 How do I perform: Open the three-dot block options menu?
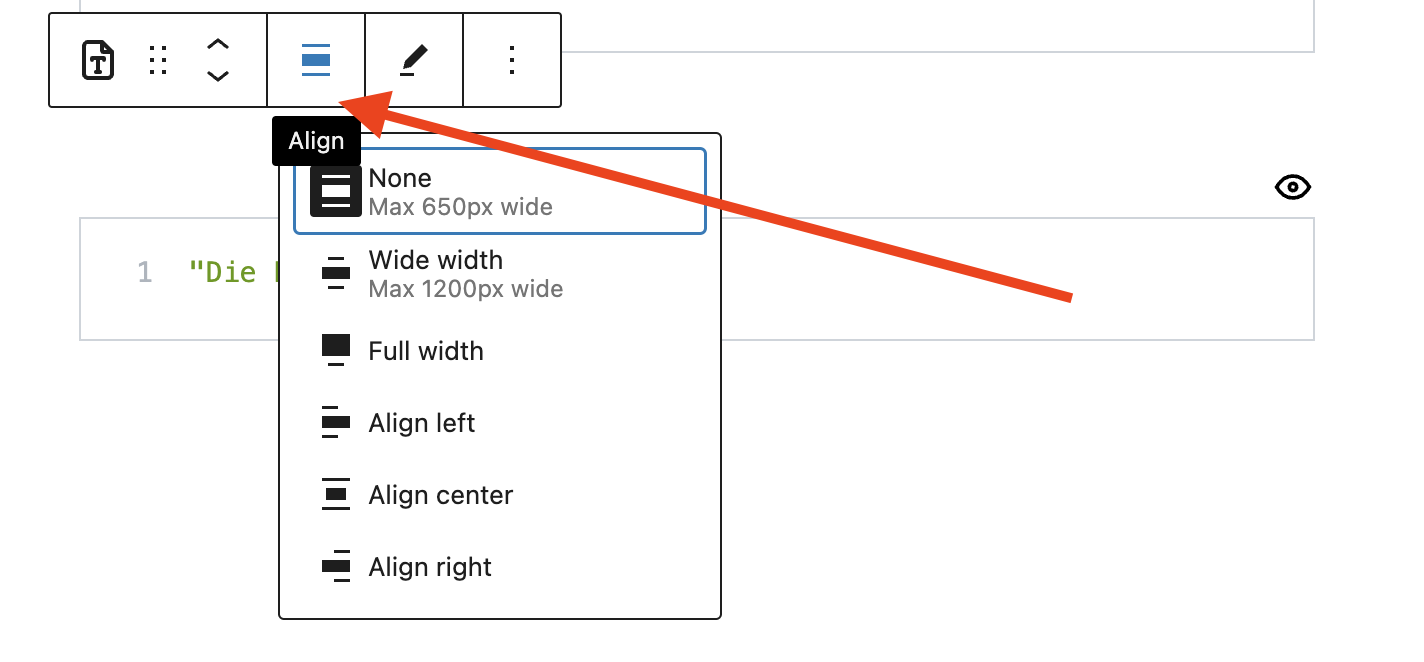coord(512,60)
